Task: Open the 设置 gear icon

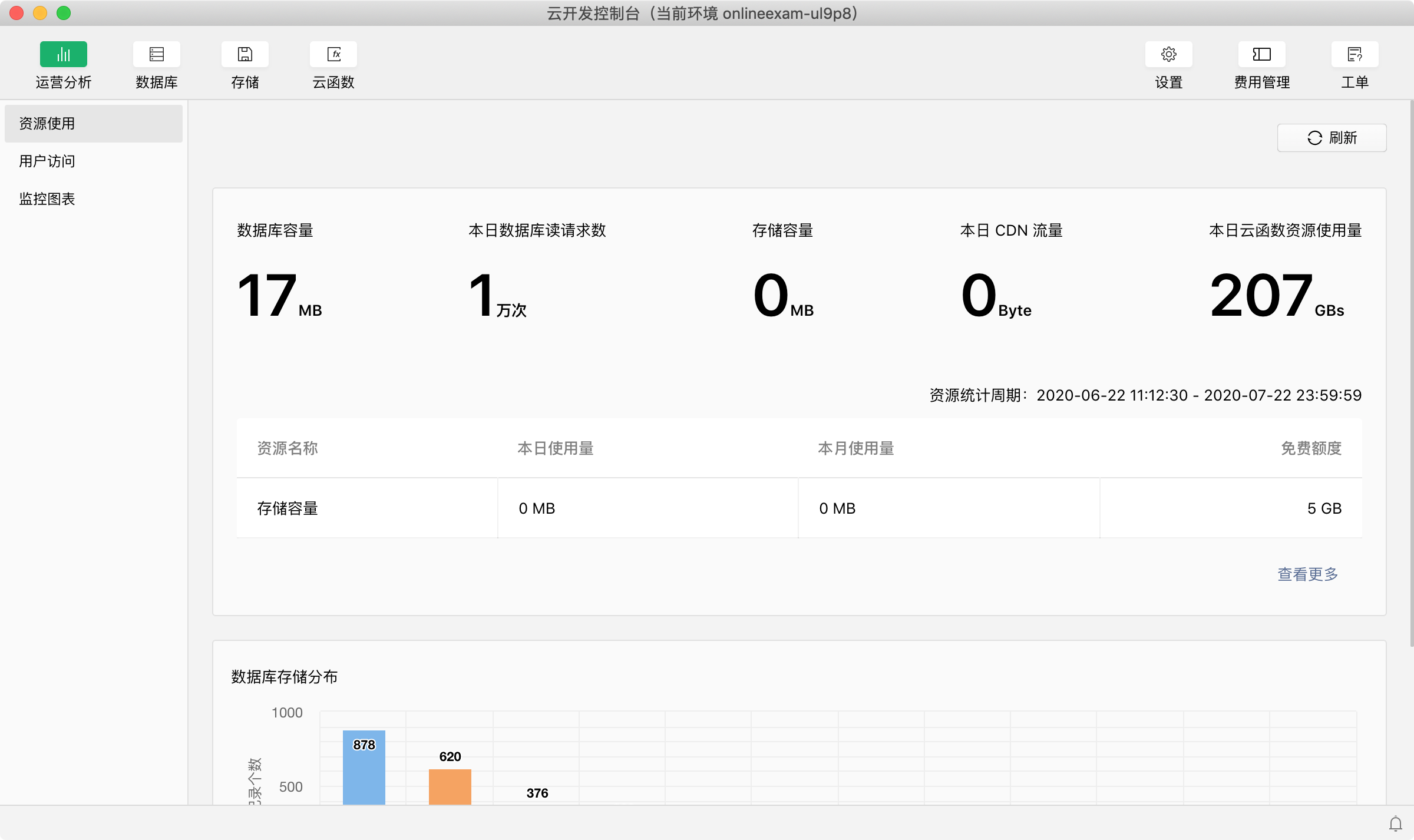Action: (x=1168, y=55)
